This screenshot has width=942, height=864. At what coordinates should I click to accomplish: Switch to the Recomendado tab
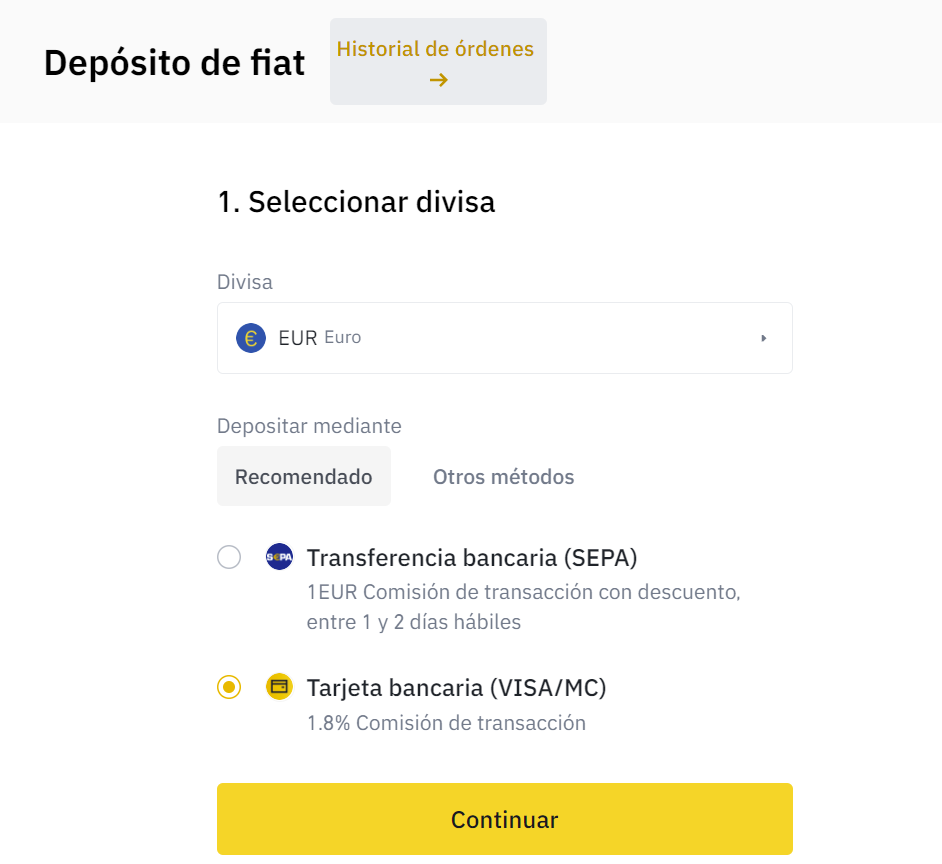tap(303, 477)
